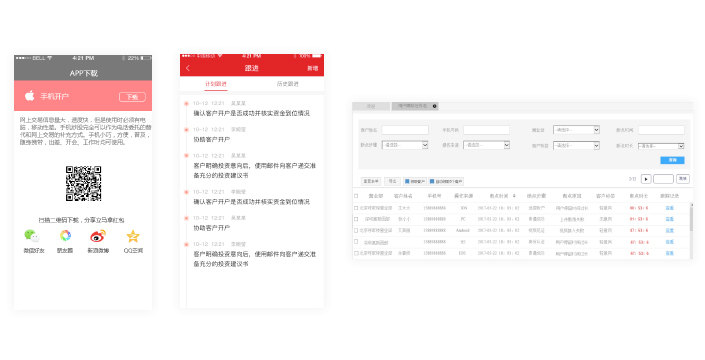This screenshot has width=705, height=360.
Task: Click the red duration 00:53:6 cell
Action: [x=639, y=208]
